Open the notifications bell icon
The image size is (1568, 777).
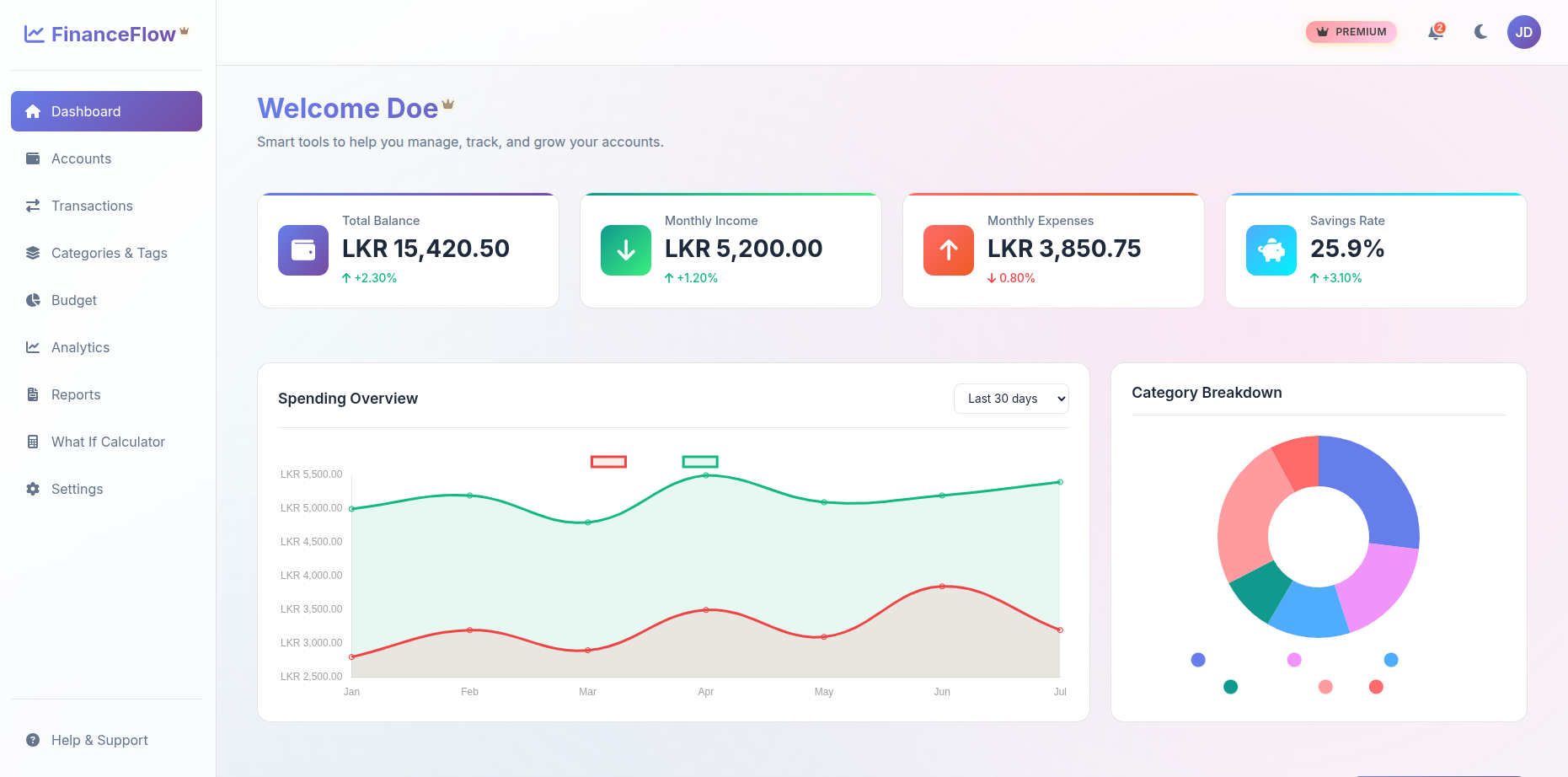(x=1435, y=32)
